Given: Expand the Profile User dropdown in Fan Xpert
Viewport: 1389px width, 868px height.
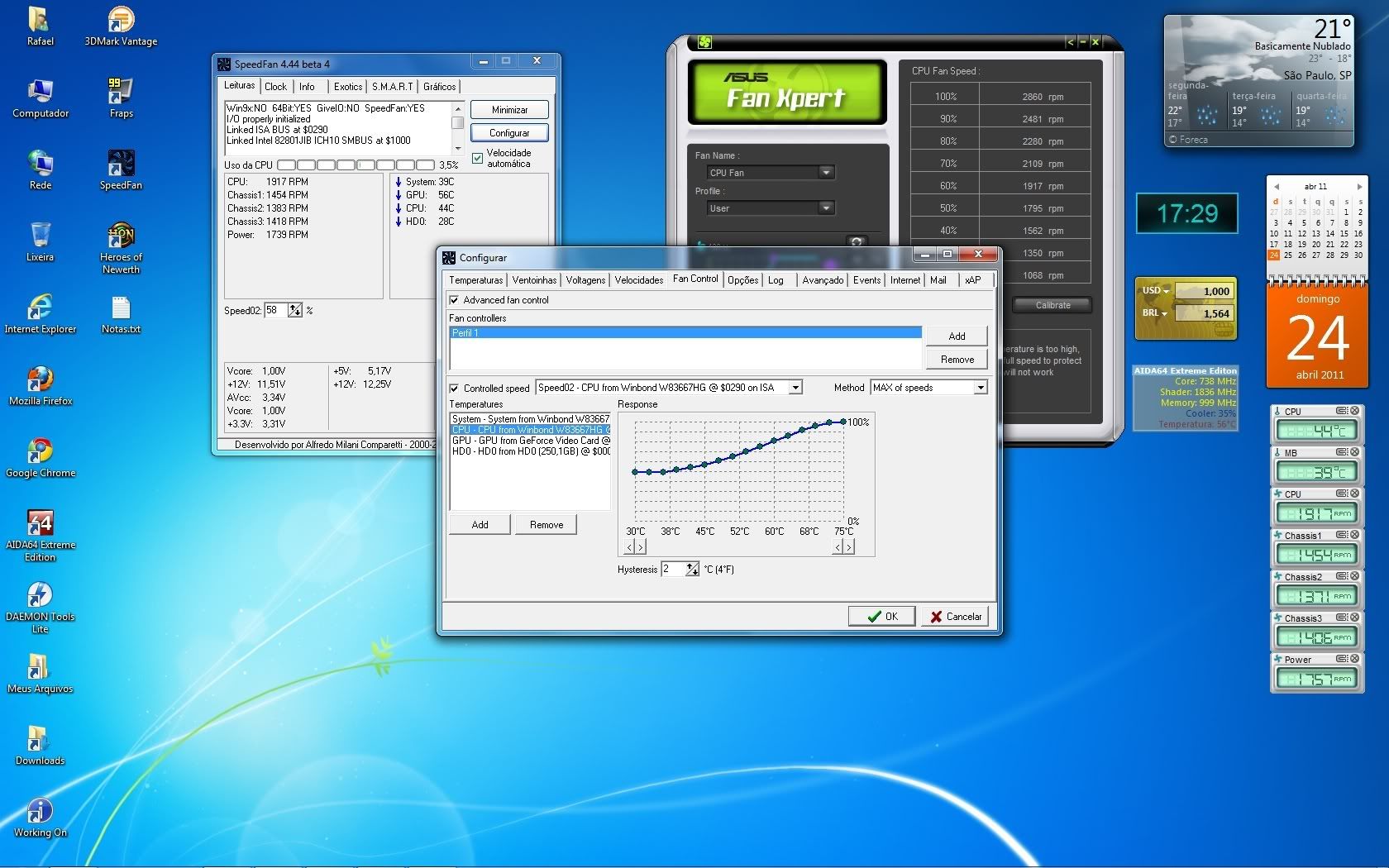Looking at the screenshot, I should pyautogui.click(x=825, y=207).
